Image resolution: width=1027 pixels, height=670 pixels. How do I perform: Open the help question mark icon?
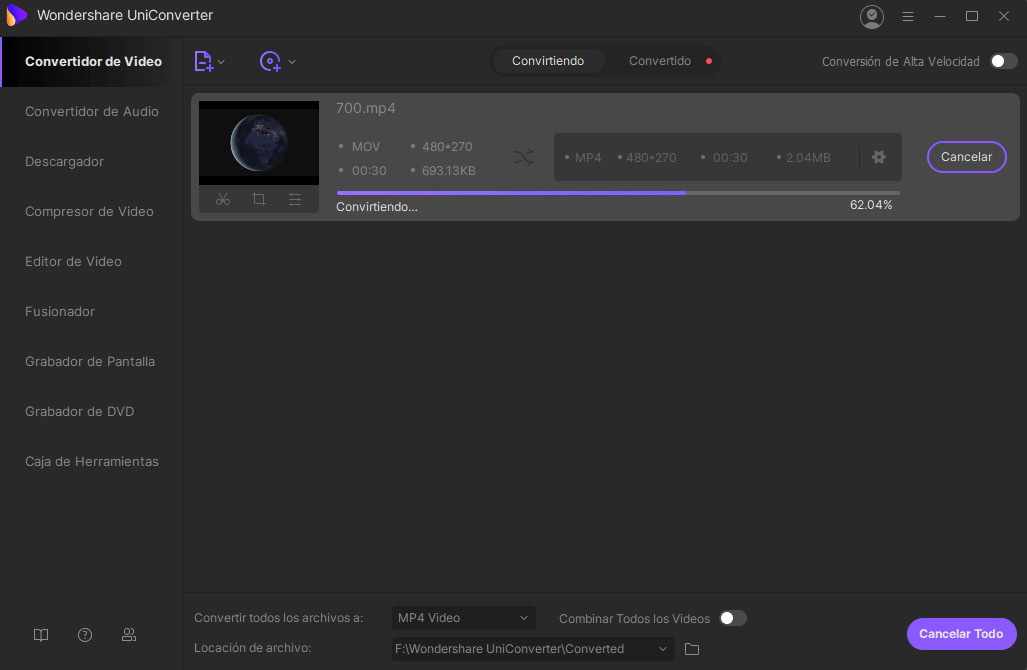click(x=85, y=635)
